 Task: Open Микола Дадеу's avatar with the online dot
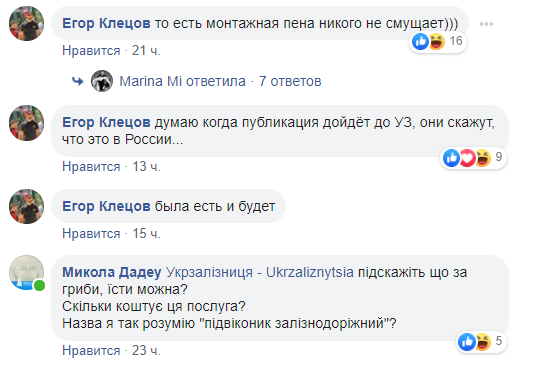(26, 273)
